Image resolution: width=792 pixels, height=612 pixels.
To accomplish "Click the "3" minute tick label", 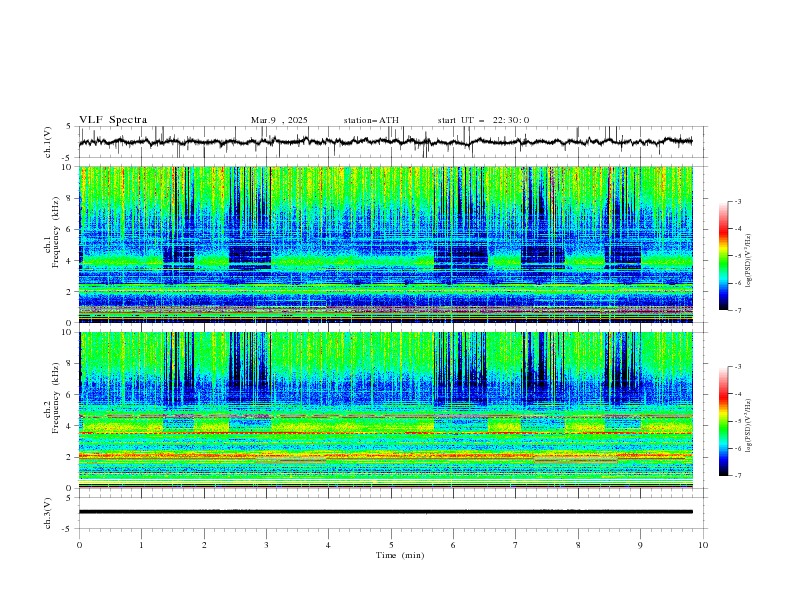I will click(266, 545).
